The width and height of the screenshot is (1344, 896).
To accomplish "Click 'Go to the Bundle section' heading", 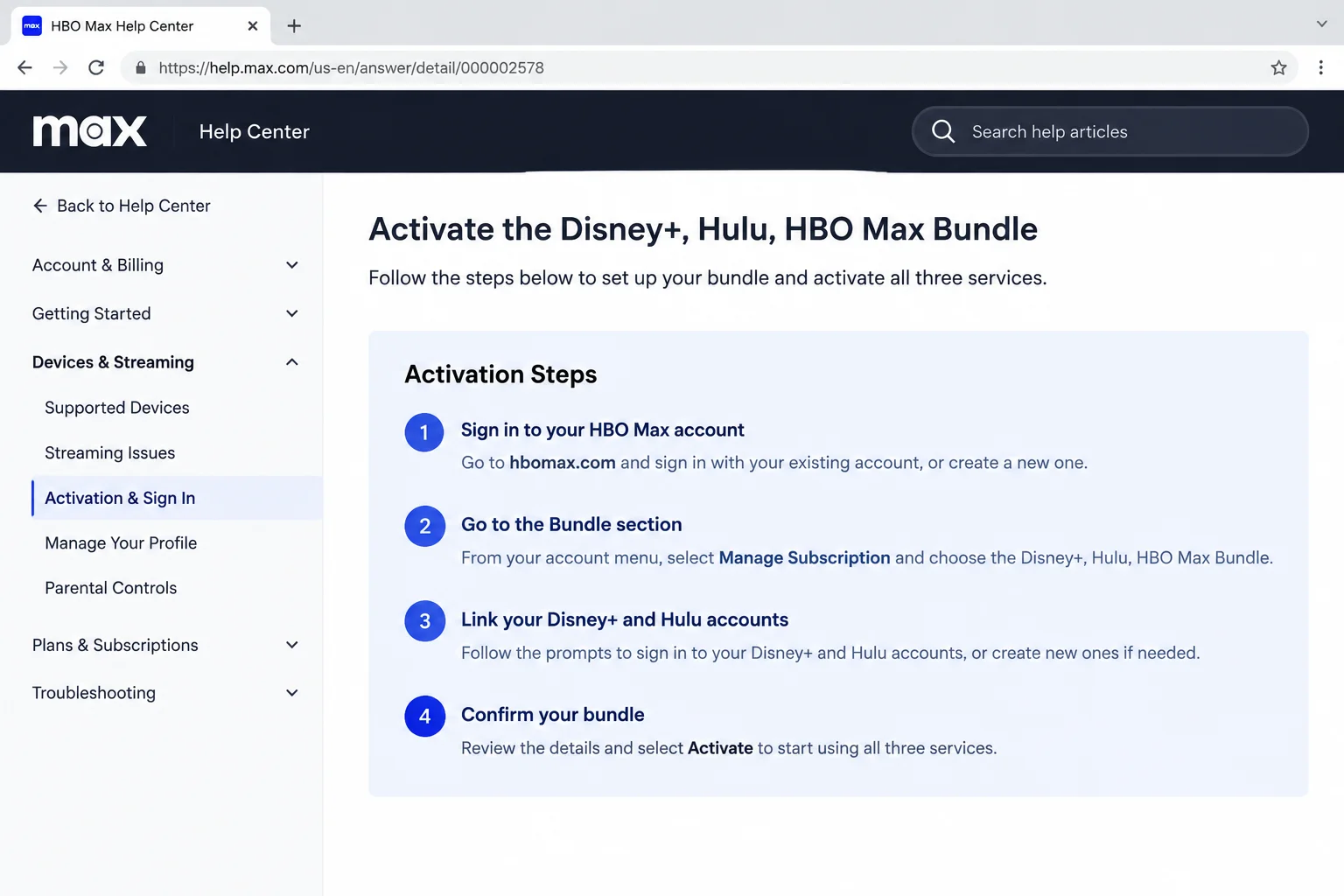I will [x=571, y=524].
